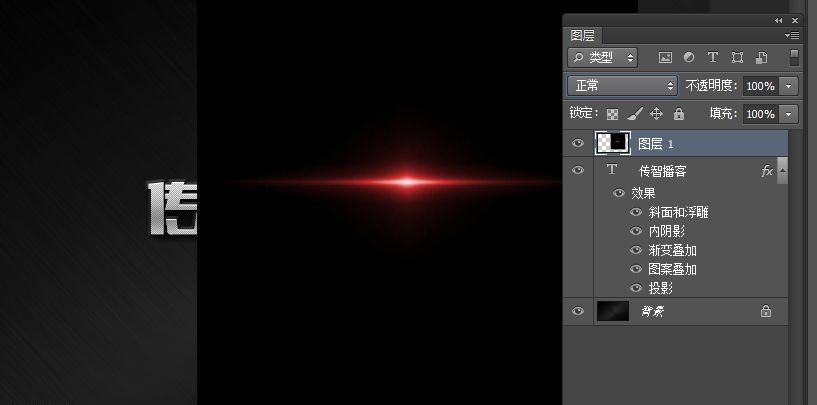Close the layers panel with X
This screenshot has width=817, height=405.
795,20
